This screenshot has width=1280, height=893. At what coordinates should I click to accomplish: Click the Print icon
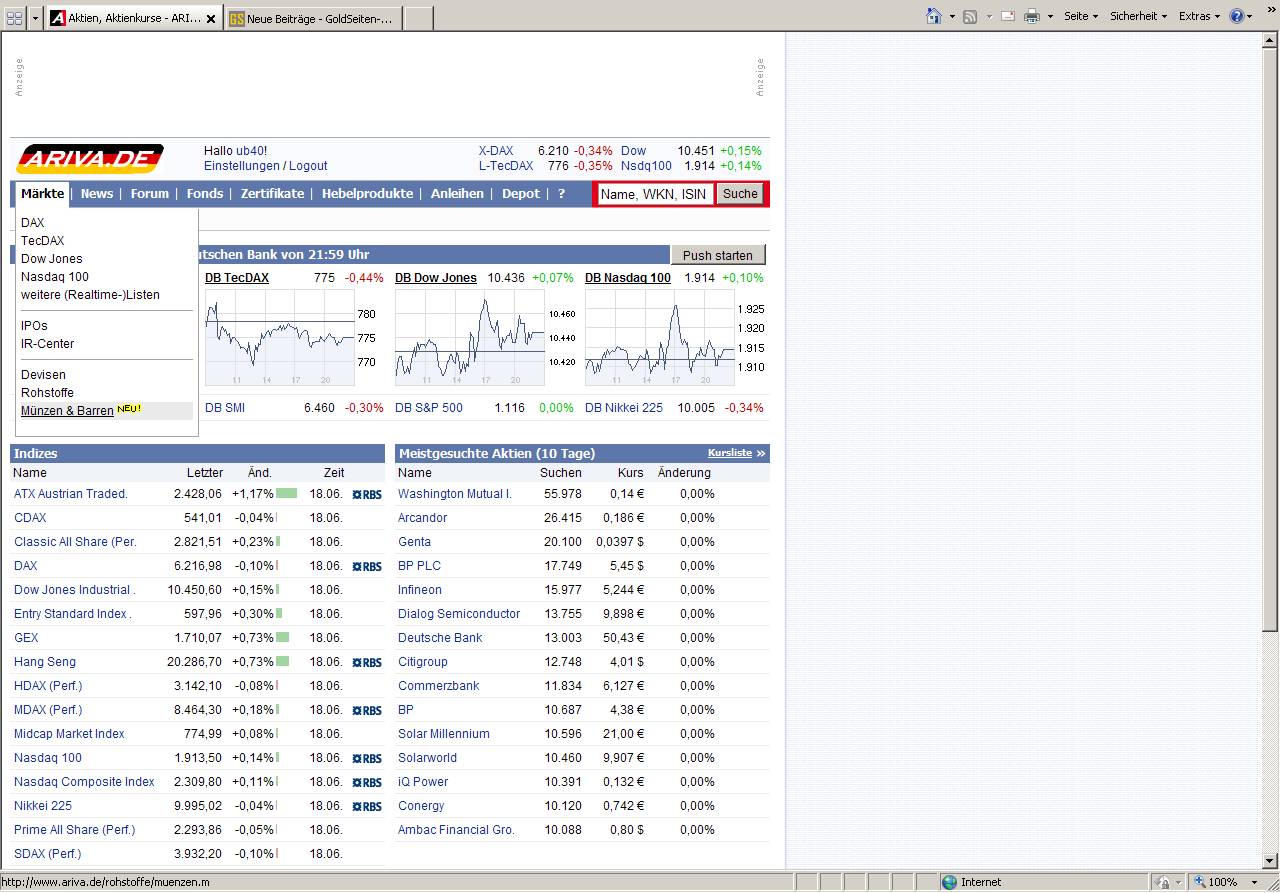tap(1032, 16)
